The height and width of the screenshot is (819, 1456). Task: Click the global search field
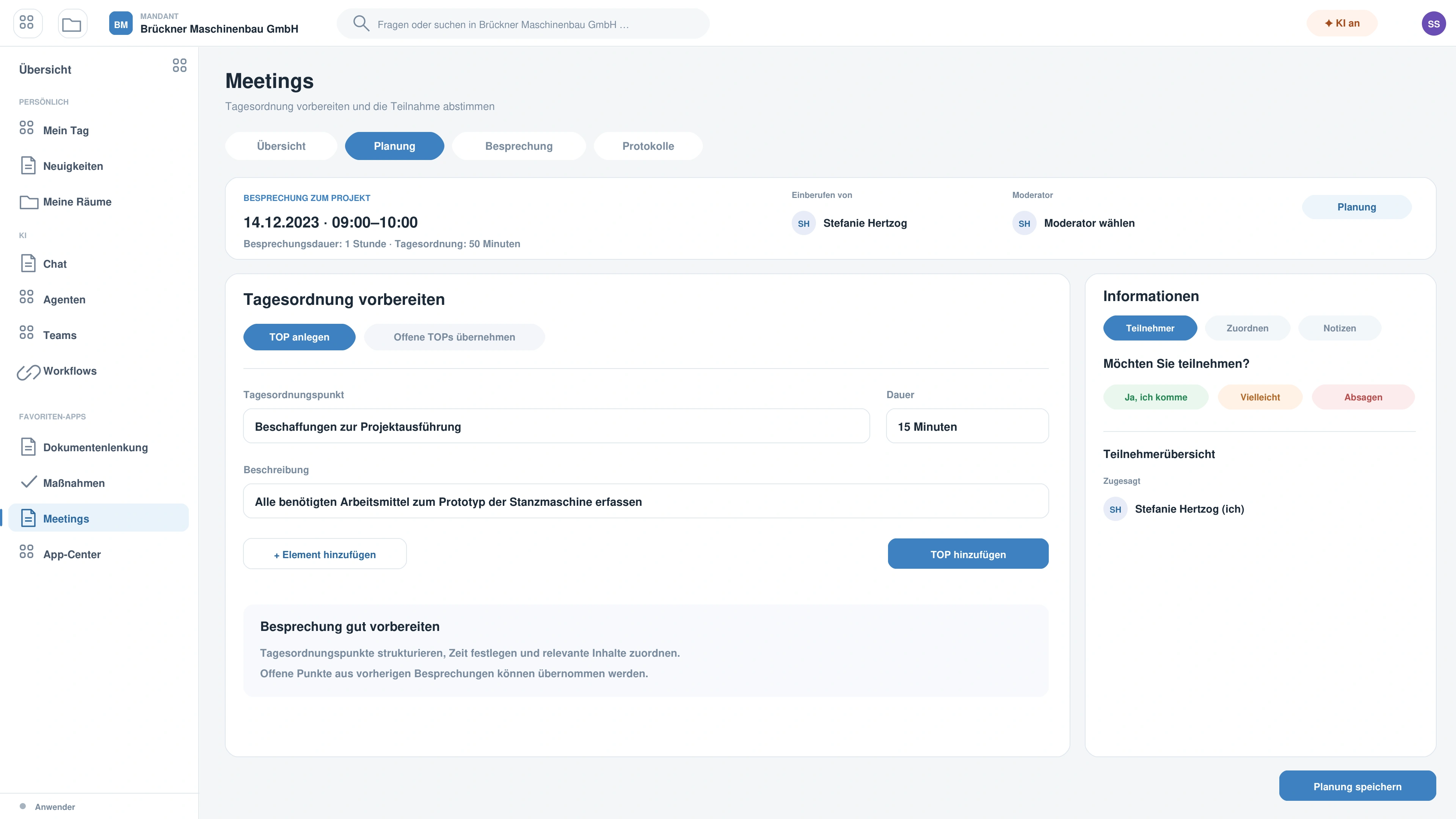tap(523, 24)
